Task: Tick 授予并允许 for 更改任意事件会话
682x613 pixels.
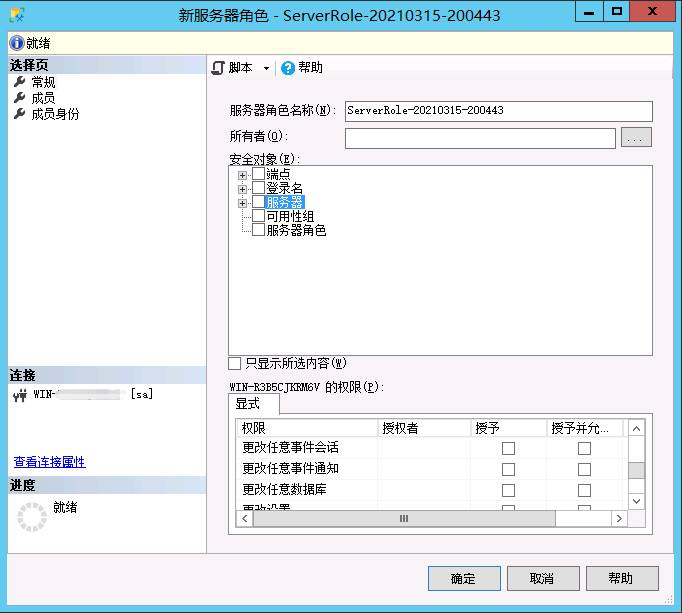Action: pyautogui.click(x=584, y=449)
